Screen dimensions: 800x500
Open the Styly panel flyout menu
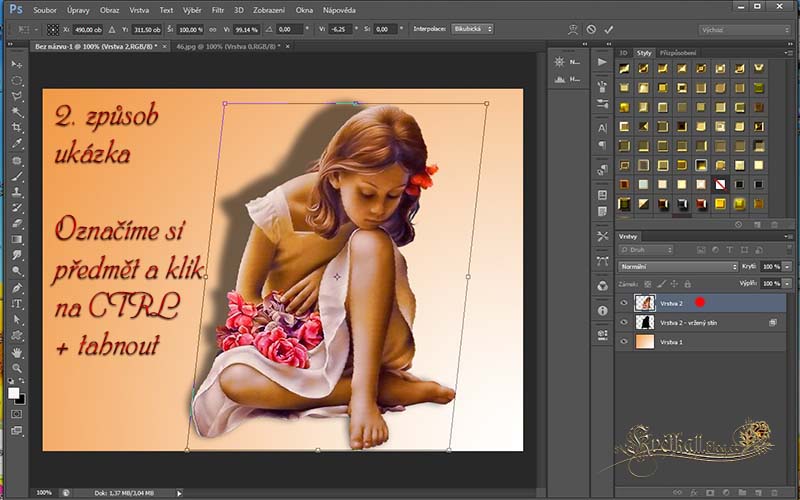[790, 53]
